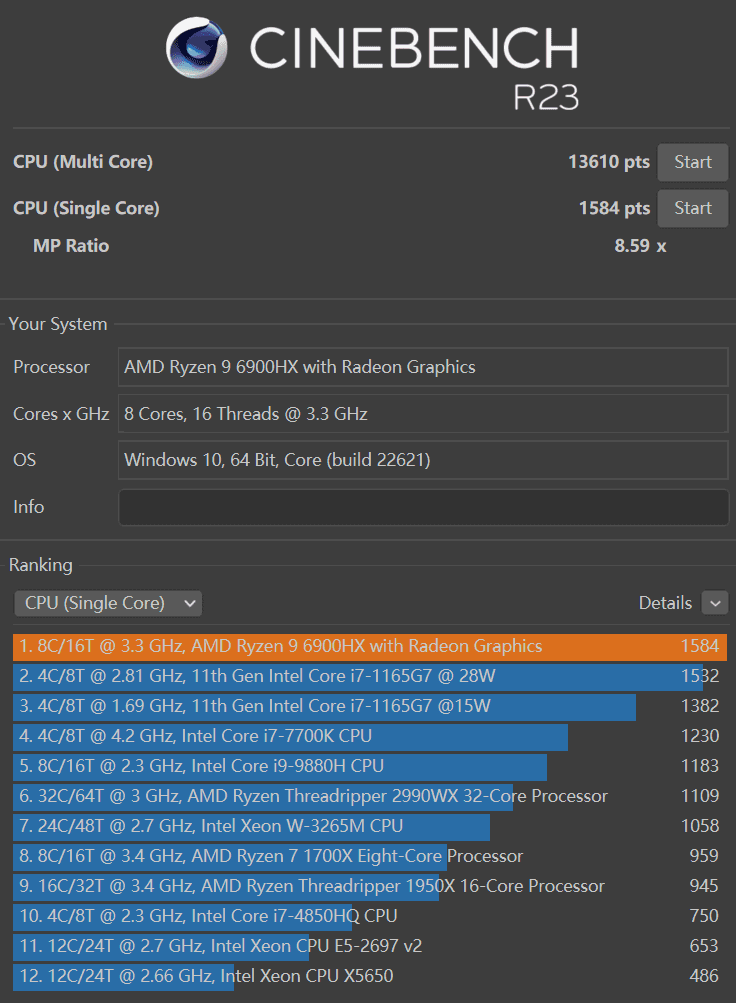Select the Ryzen 9 6900HX ranking entry
Viewport: 736px width, 1003px height.
coord(368,646)
